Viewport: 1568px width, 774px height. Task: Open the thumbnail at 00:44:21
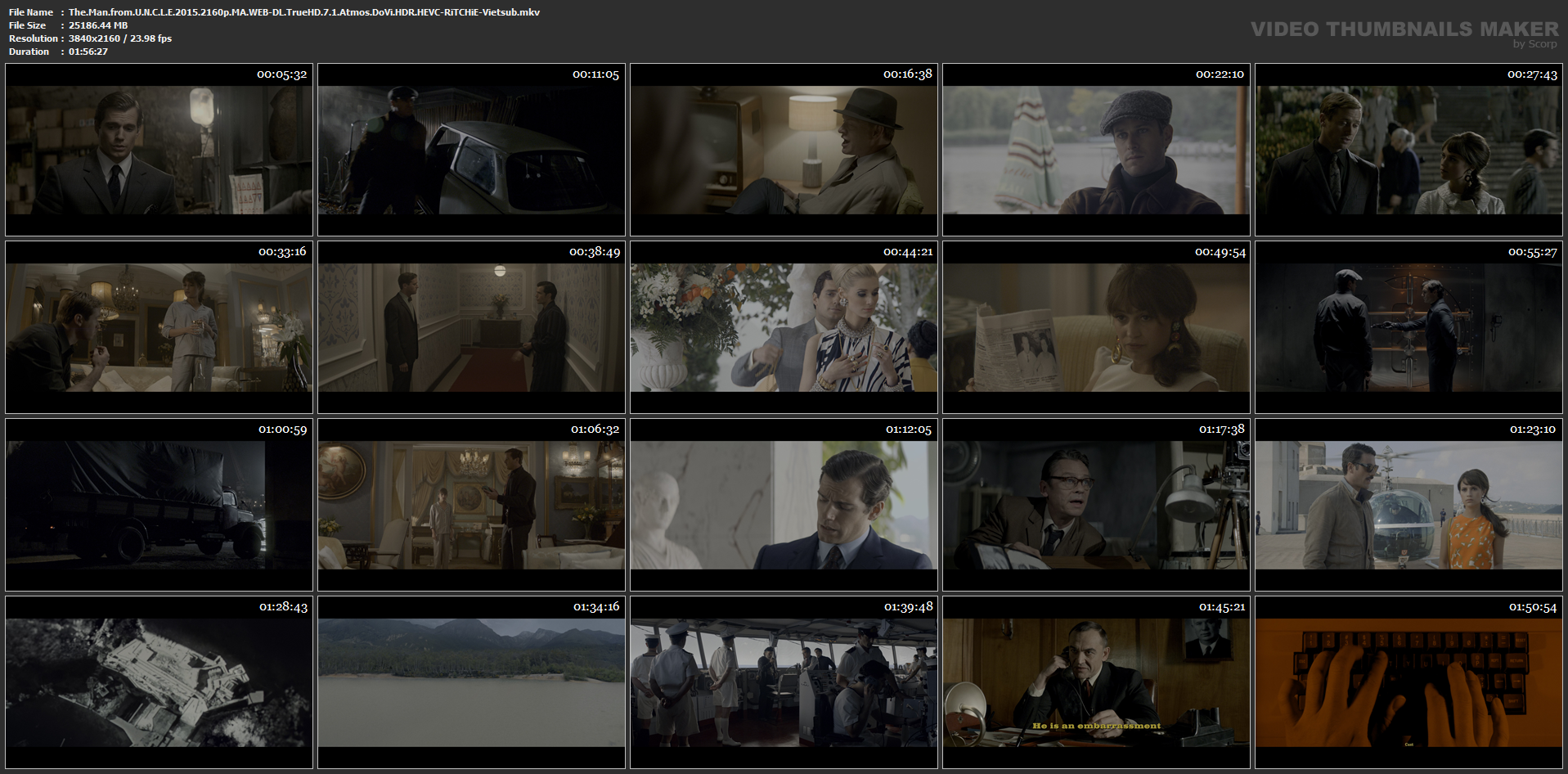point(784,327)
